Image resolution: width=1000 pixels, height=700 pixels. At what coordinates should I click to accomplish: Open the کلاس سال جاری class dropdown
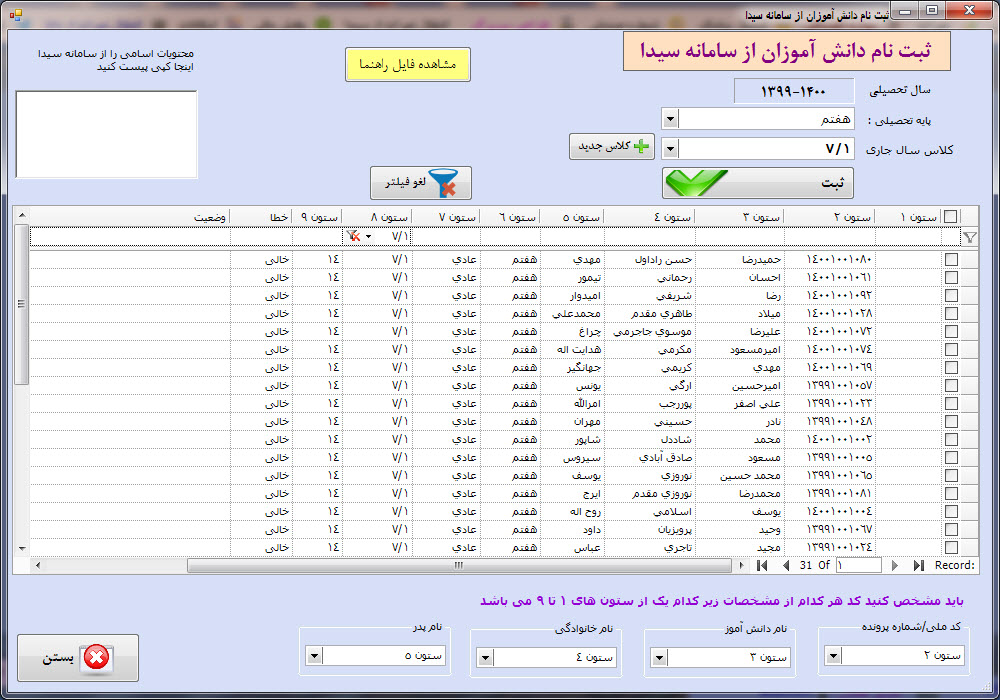[670, 149]
